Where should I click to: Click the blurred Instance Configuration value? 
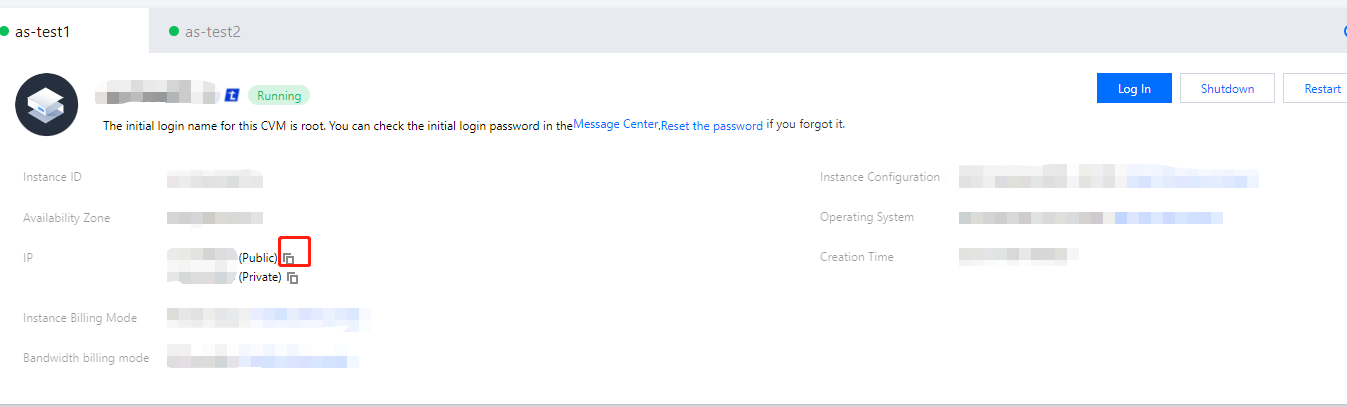[x=1108, y=179]
